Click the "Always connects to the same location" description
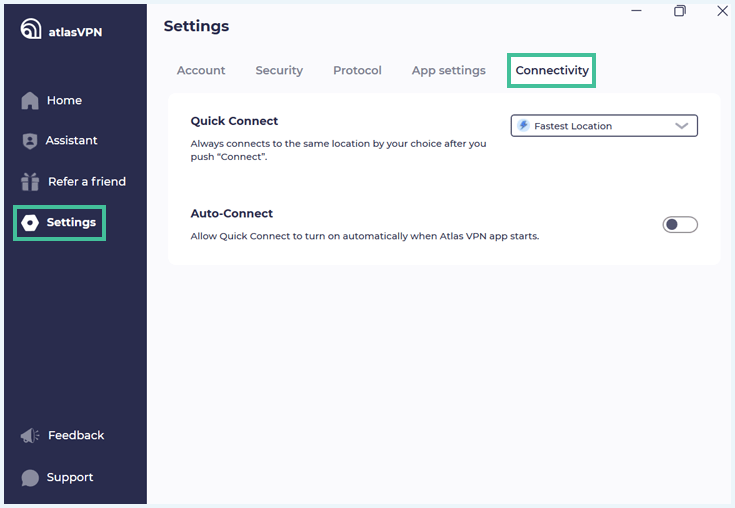The width and height of the screenshot is (735, 508). 338,150
